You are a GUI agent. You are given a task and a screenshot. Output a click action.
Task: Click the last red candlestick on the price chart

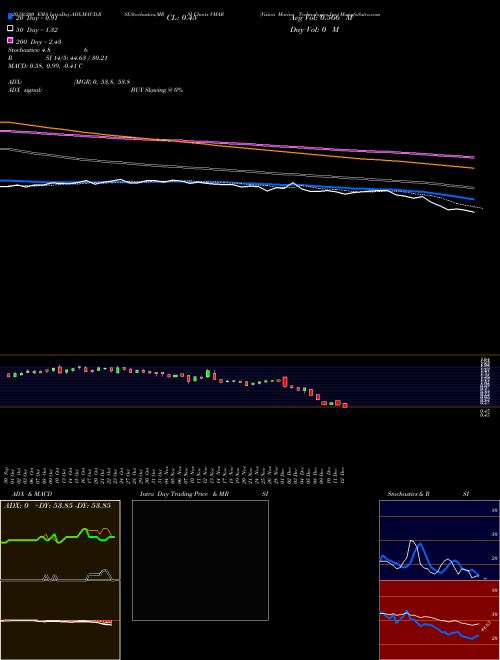pyautogui.click(x=345, y=405)
